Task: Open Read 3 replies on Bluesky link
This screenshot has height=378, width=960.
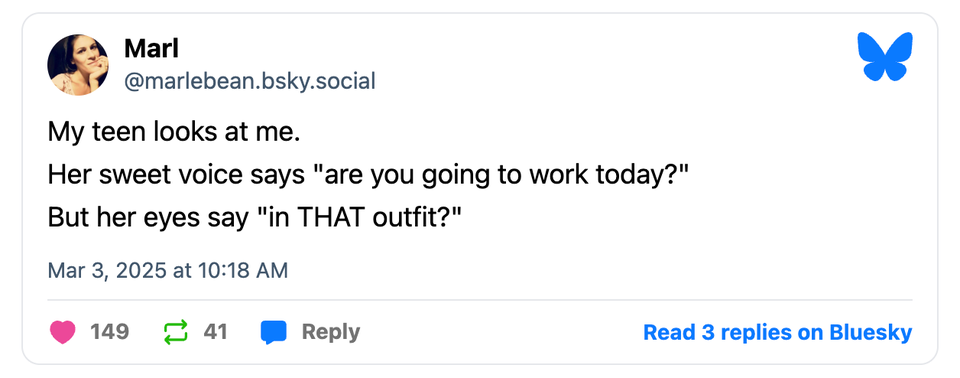Action: pyautogui.click(x=778, y=332)
